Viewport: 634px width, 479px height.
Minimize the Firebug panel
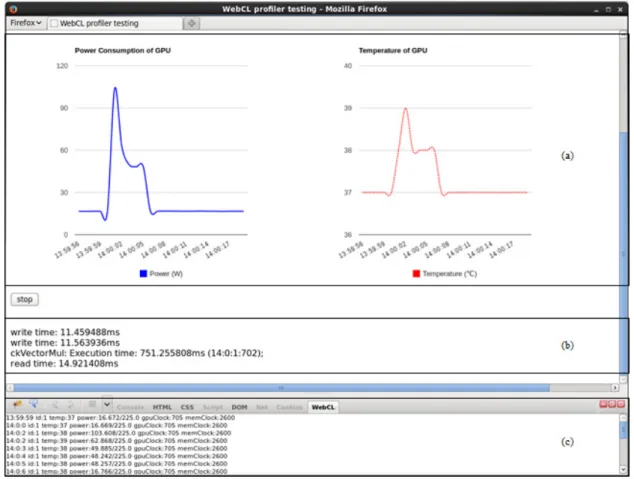[x=603, y=404]
